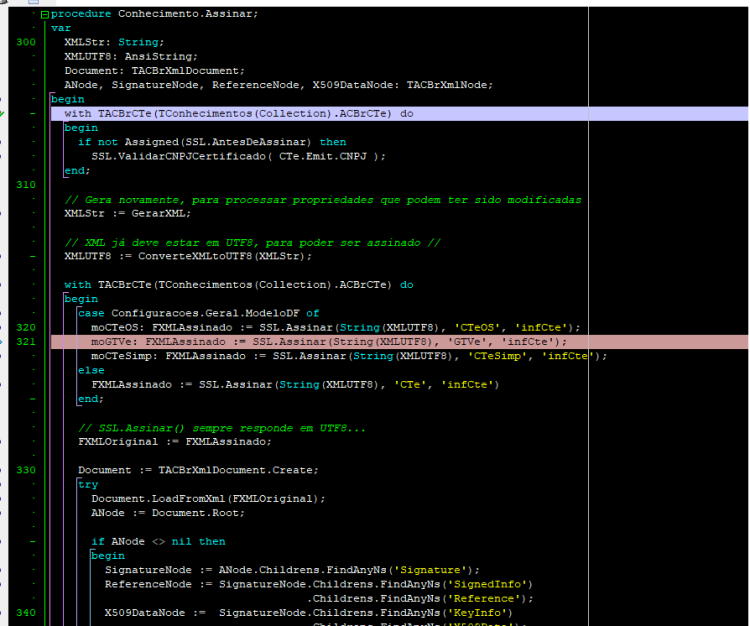The height and width of the screenshot is (626, 750).
Task: Click the 'Gera novamente' comment line
Action: (323, 199)
